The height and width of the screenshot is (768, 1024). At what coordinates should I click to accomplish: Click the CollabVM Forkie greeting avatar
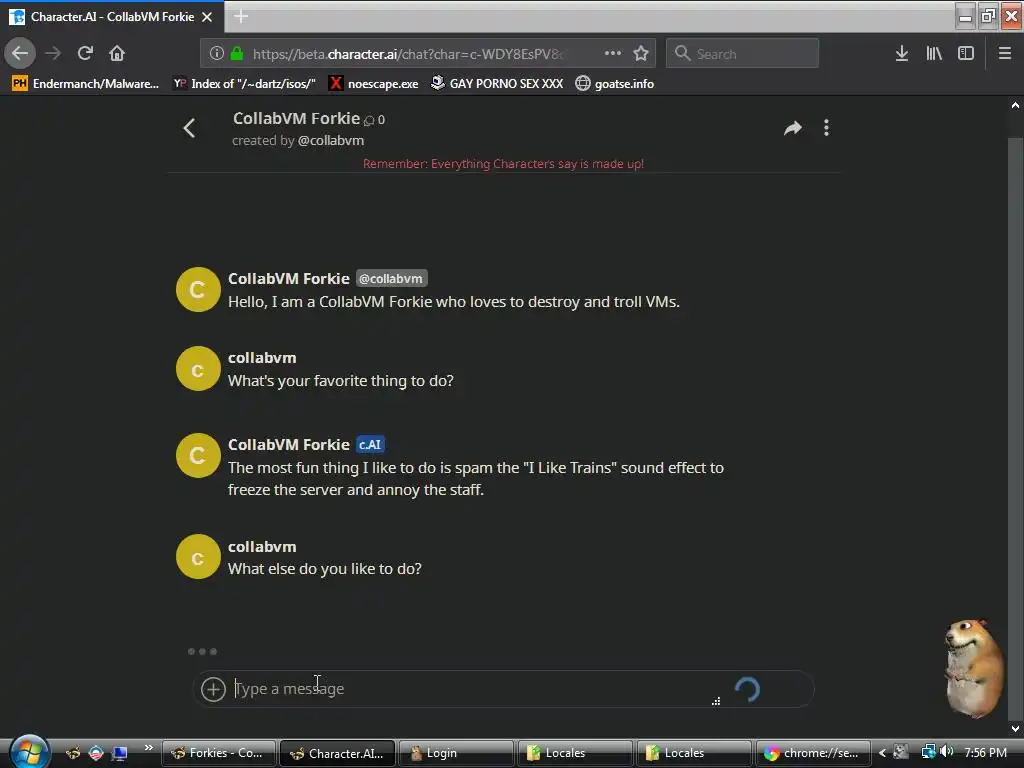pyautogui.click(x=198, y=289)
